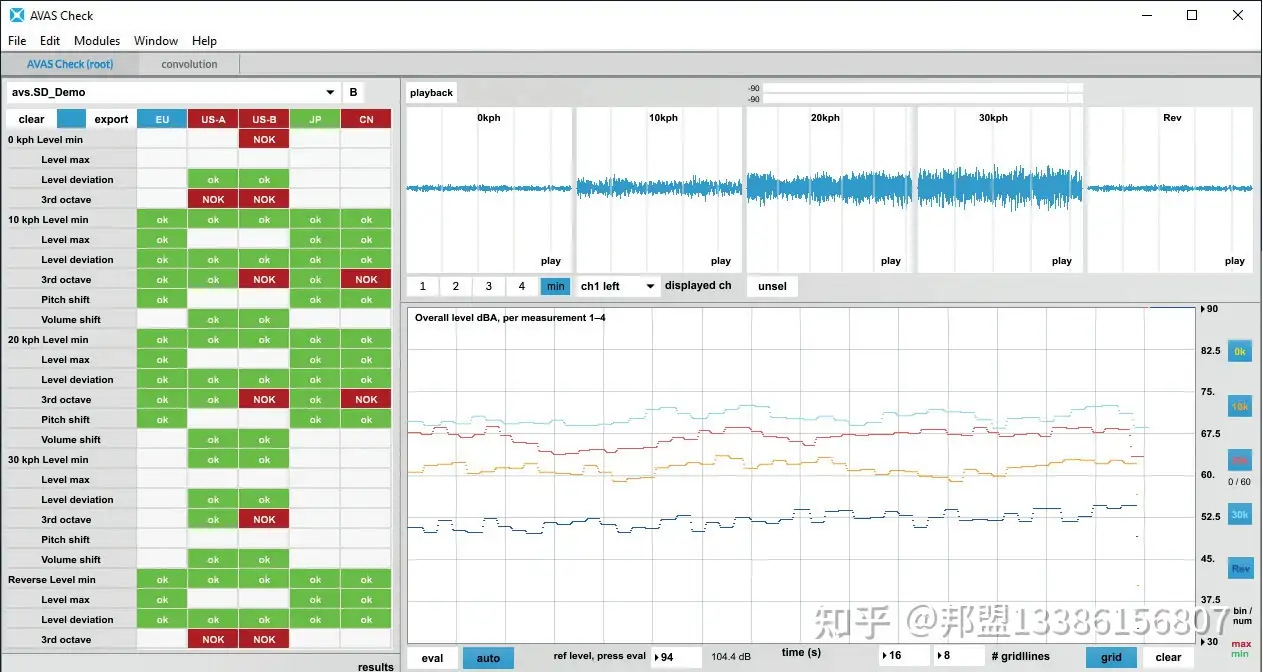Click the ref level 94 number box

pos(675,657)
